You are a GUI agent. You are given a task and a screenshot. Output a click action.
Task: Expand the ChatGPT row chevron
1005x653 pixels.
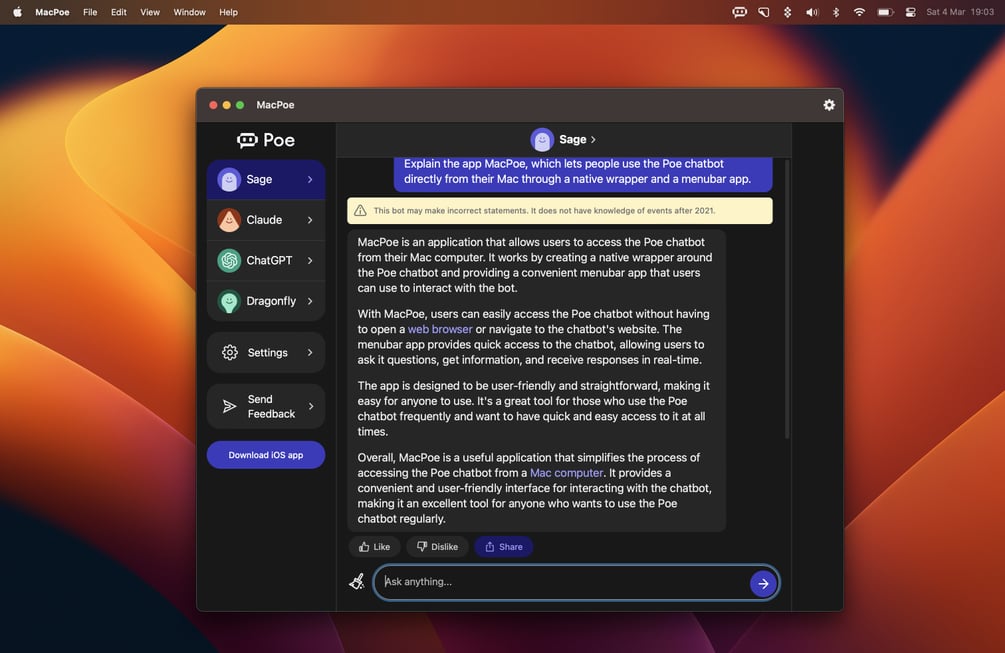click(x=310, y=260)
